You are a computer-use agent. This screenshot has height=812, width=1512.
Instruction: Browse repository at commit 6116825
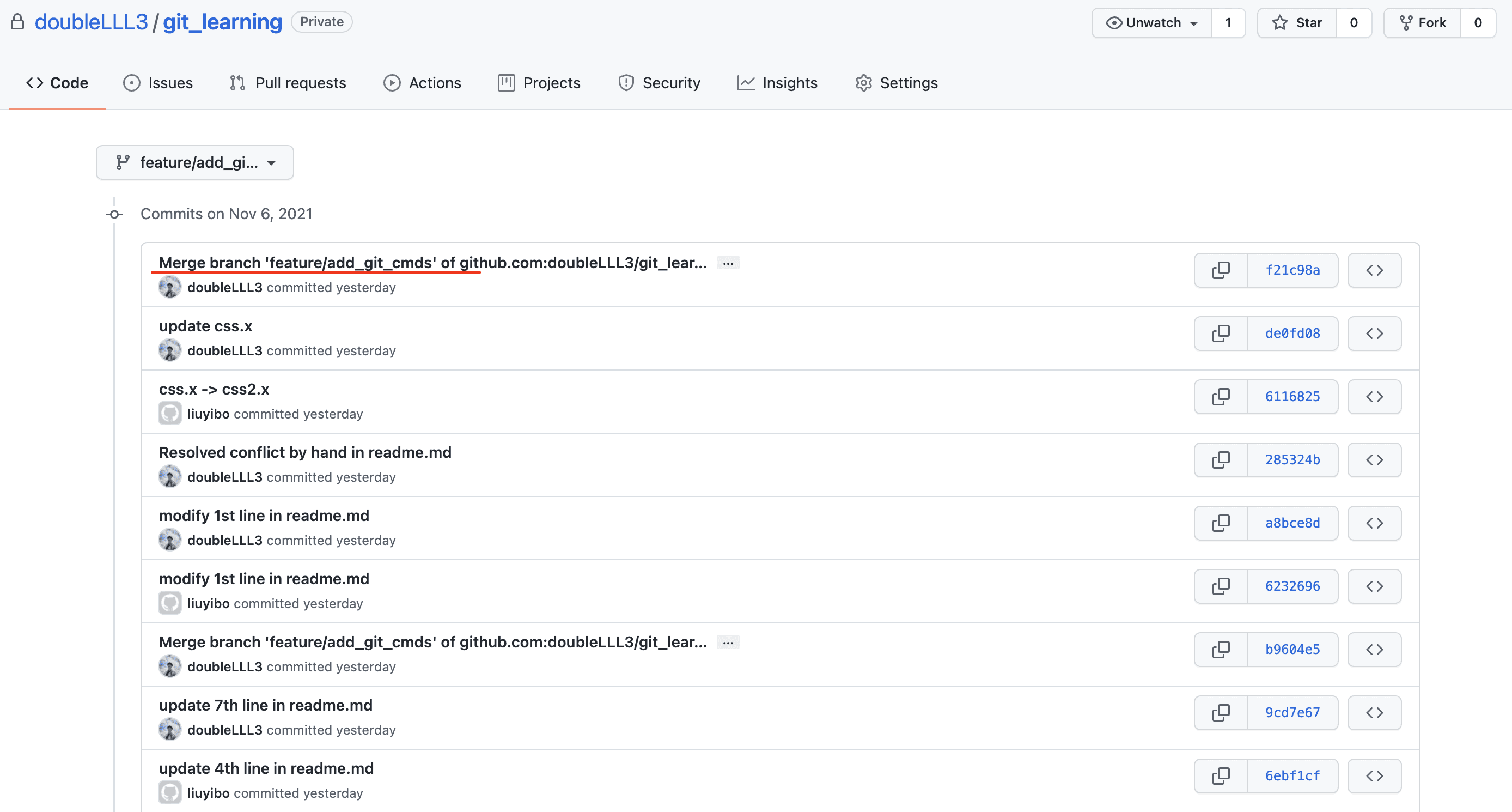click(x=1375, y=397)
